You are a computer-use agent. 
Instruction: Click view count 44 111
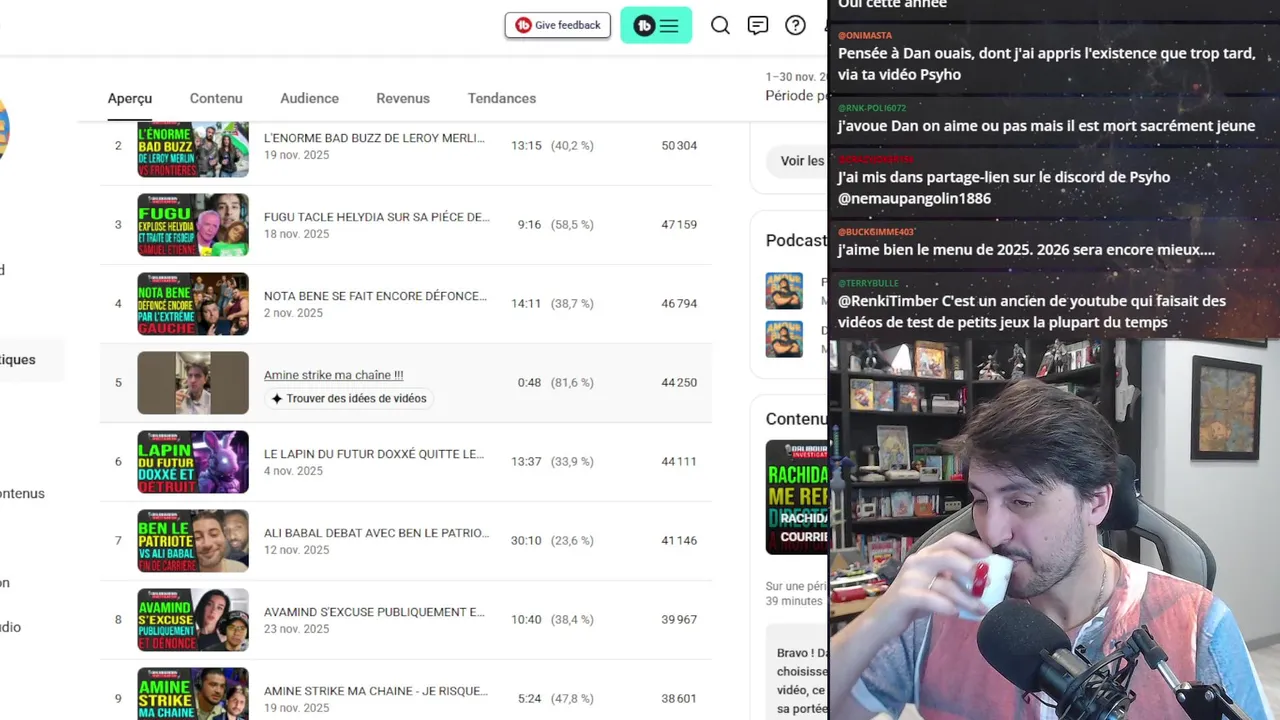[679, 462]
